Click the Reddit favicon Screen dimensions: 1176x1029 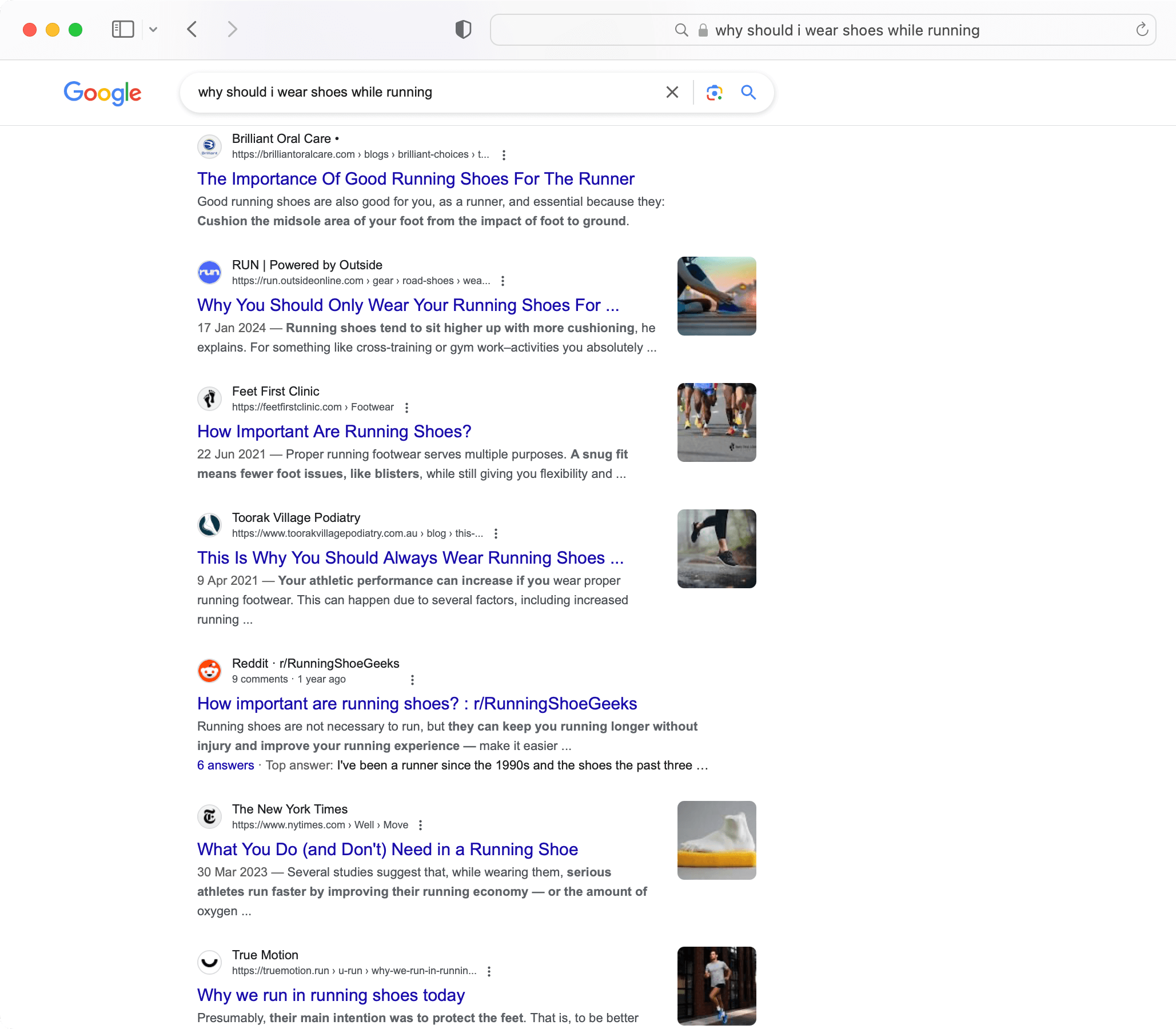(210, 671)
